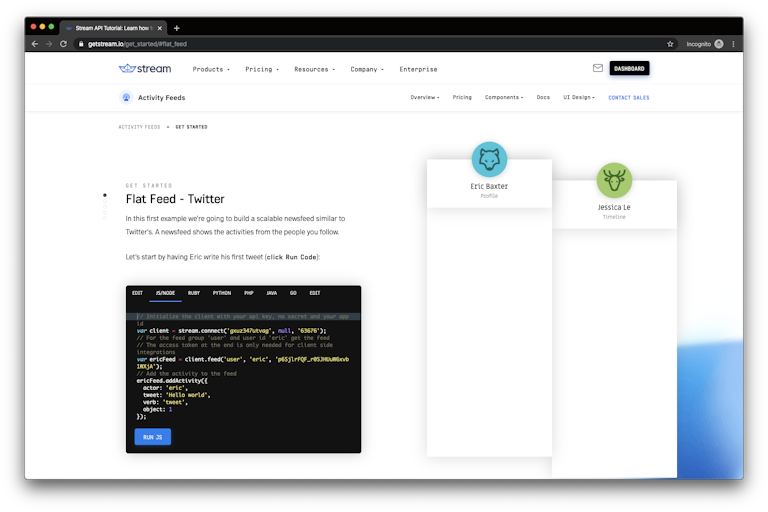Screen dimensions: 768x512
Task: Reload the page with the refresh icon
Action: point(63,44)
